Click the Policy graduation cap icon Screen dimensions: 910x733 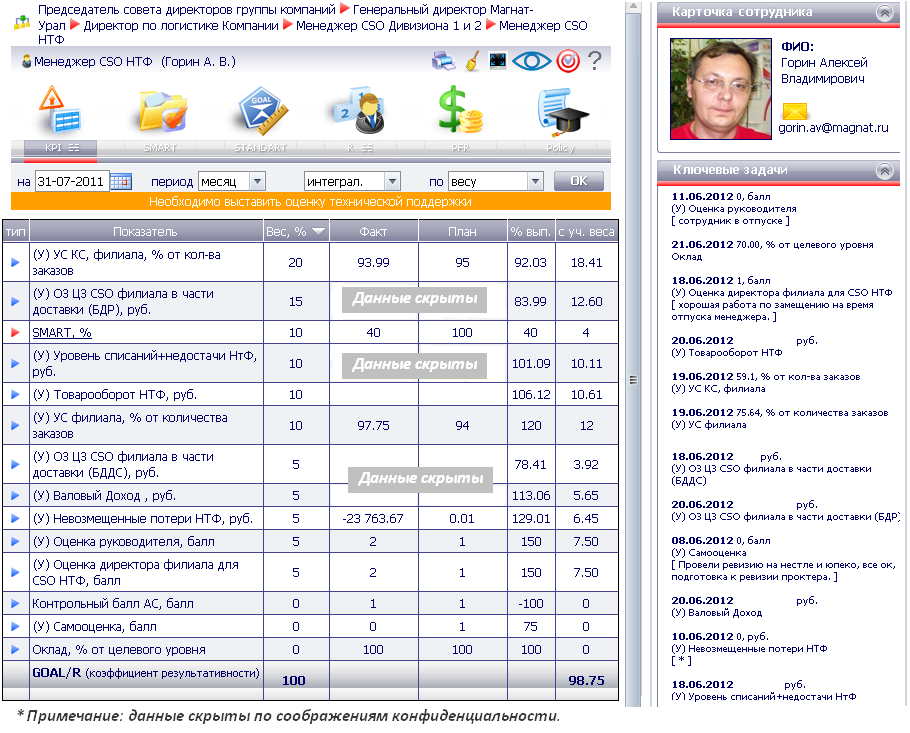[x=562, y=111]
